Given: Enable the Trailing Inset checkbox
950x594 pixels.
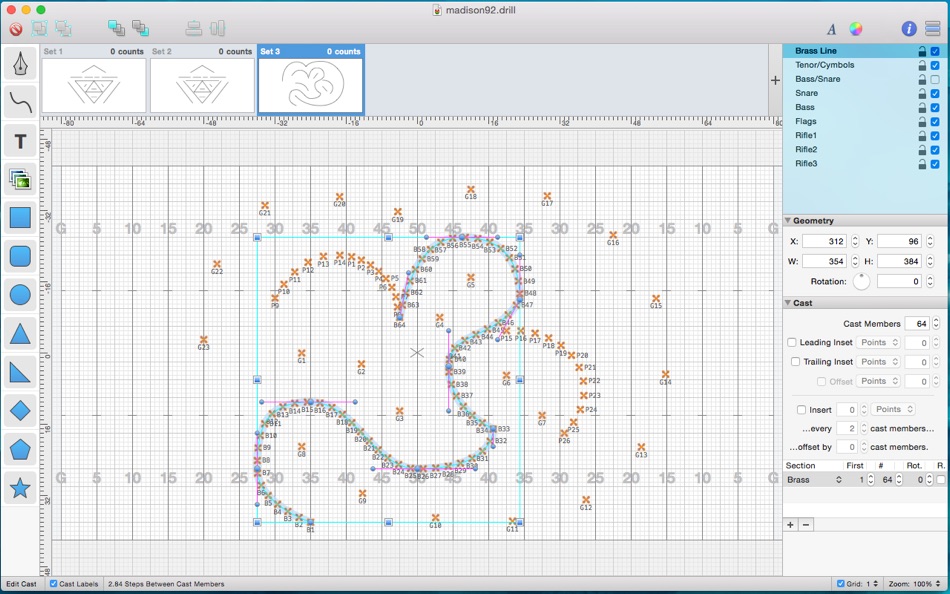Looking at the screenshot, I should tap(796, 362).
